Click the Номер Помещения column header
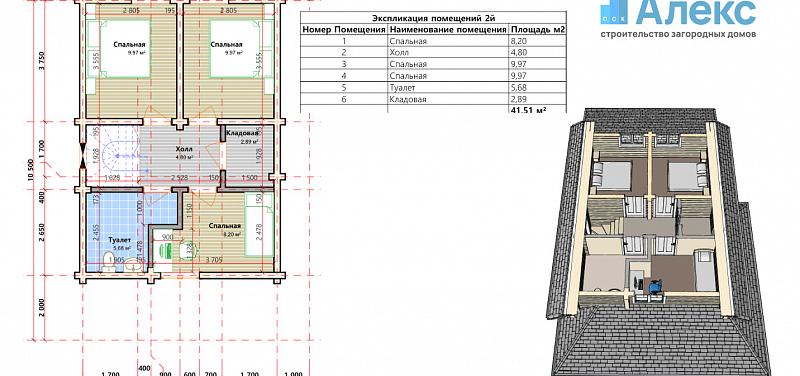The height and width of the screenshot is (376, 800). pyautogui.click(x=344, y=30)
